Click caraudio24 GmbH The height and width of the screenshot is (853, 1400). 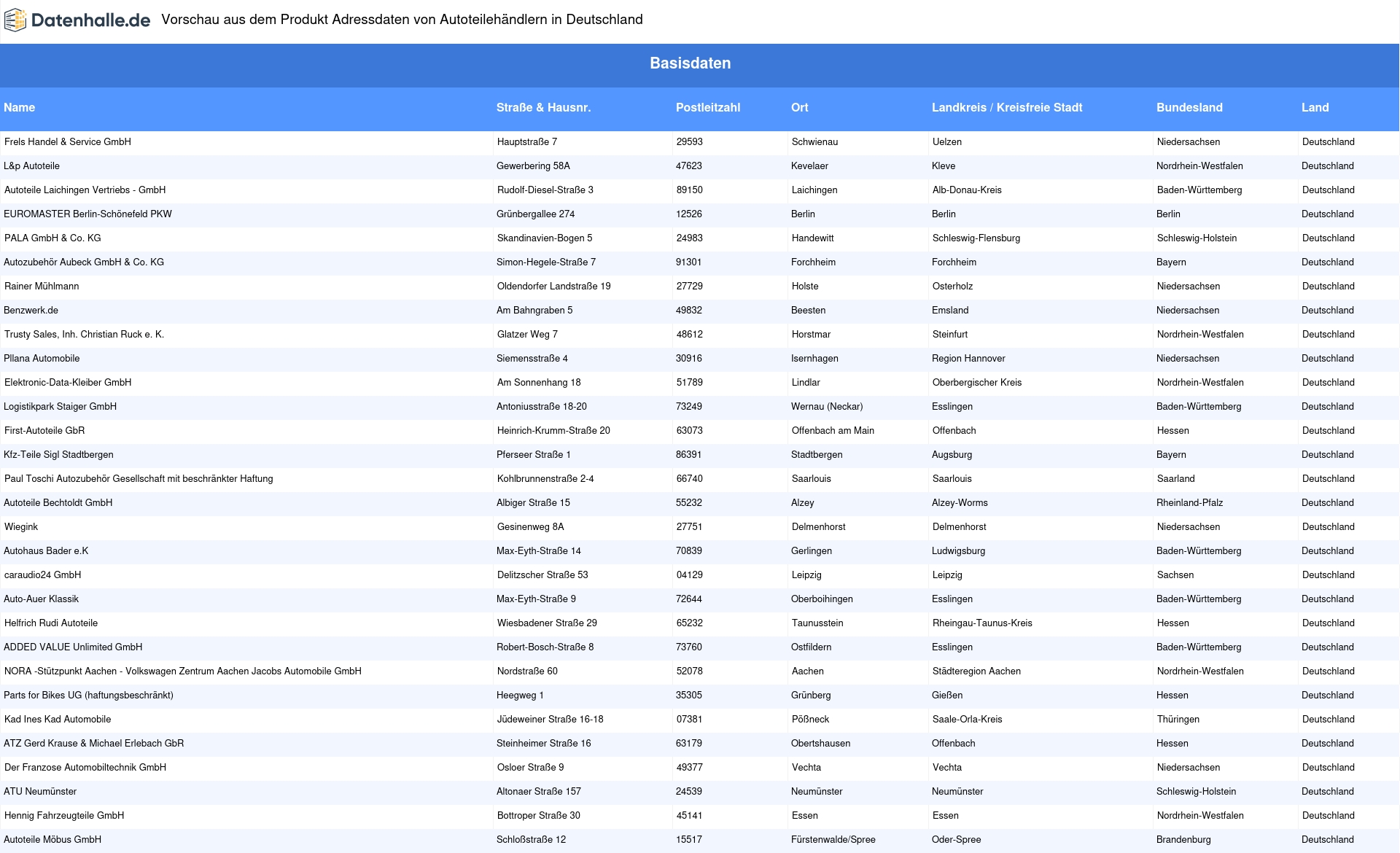pos(43,575)
